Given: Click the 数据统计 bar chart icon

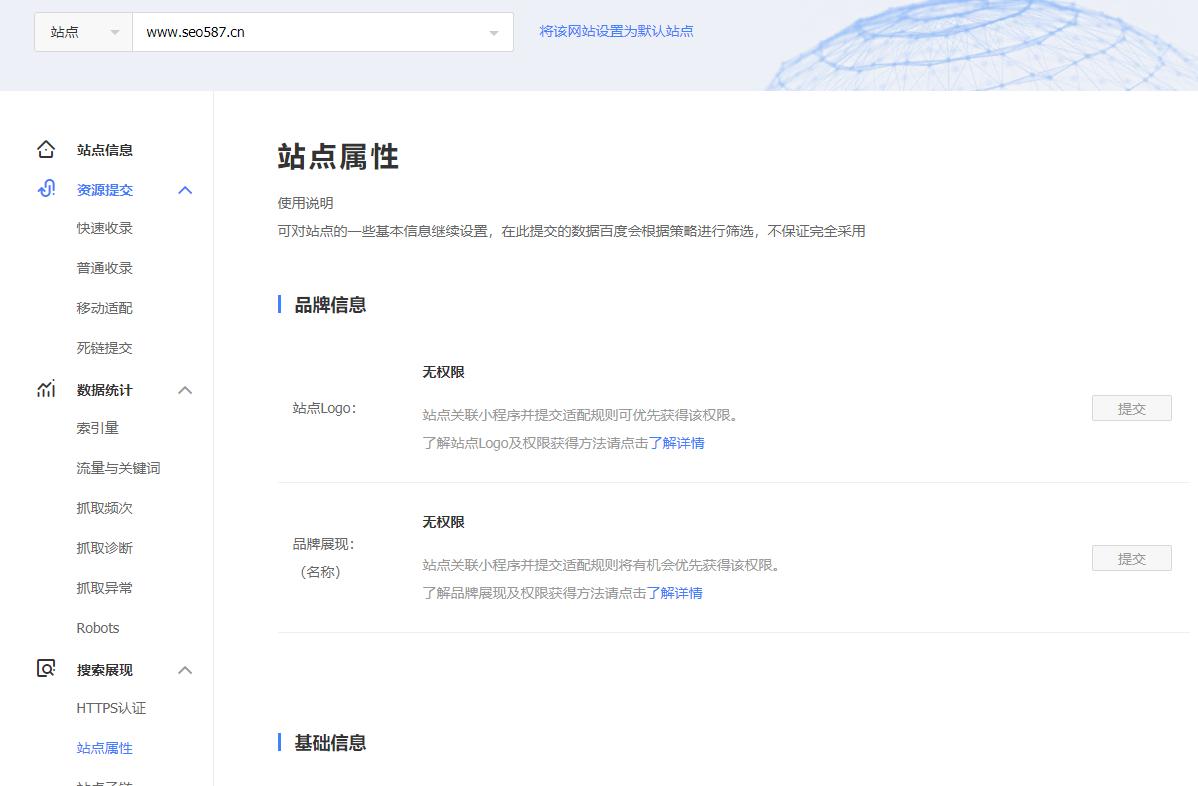Looking at the screenshot, I should (x=45, y=389).
